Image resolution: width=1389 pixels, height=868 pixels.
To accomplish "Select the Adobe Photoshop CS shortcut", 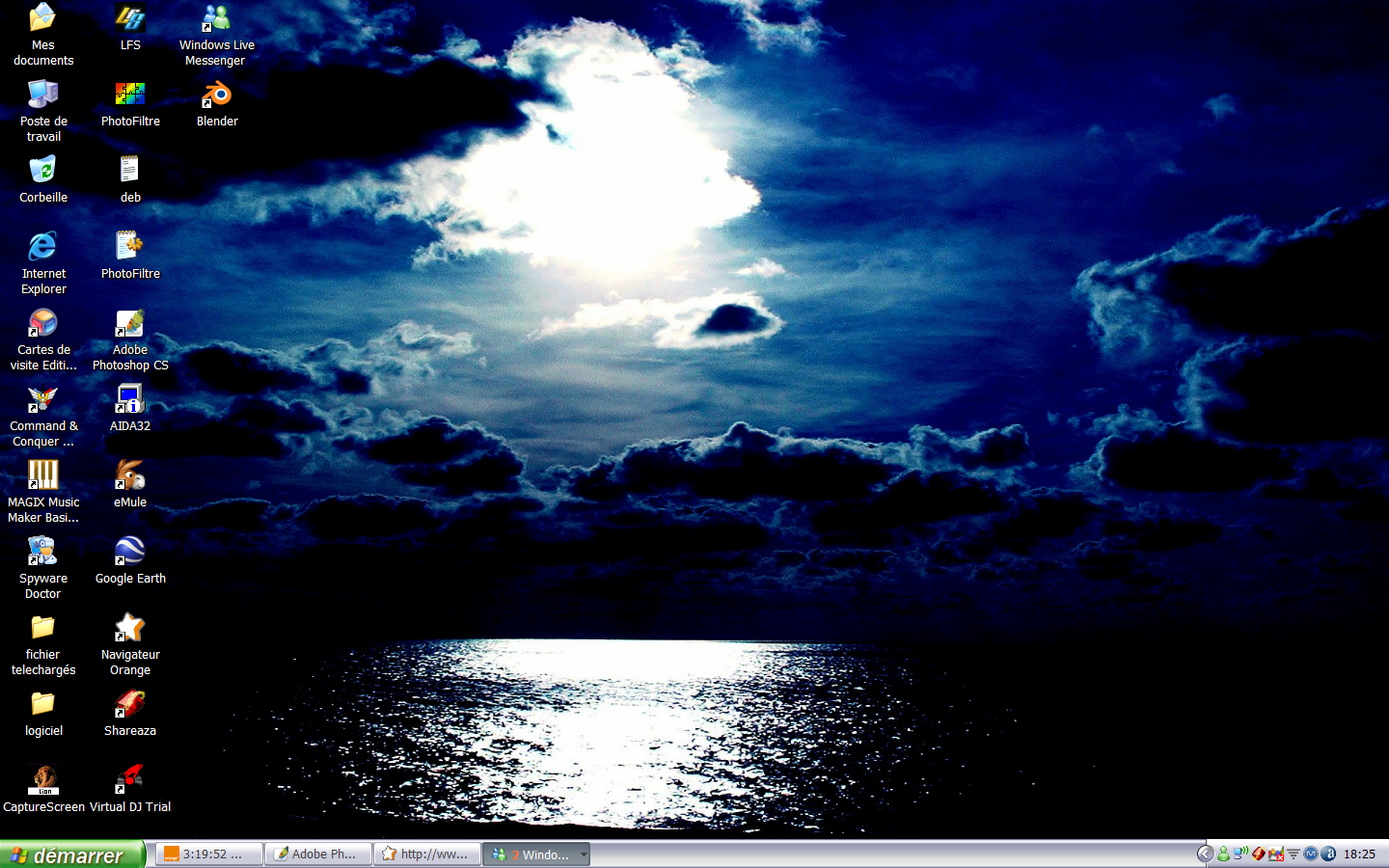I will [130, 324].
